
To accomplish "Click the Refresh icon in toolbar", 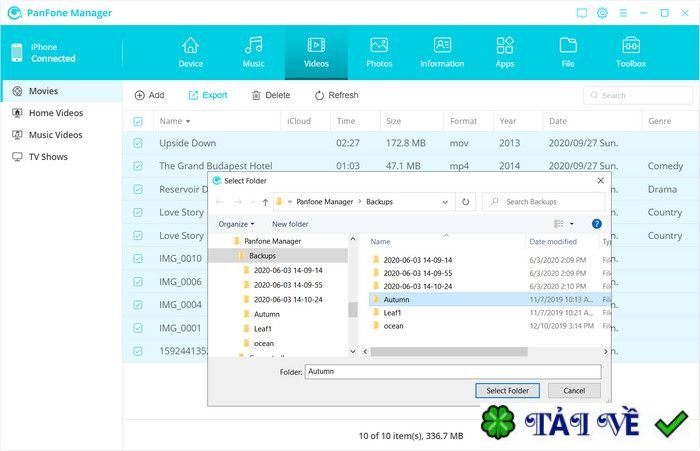I will (319, 96).
